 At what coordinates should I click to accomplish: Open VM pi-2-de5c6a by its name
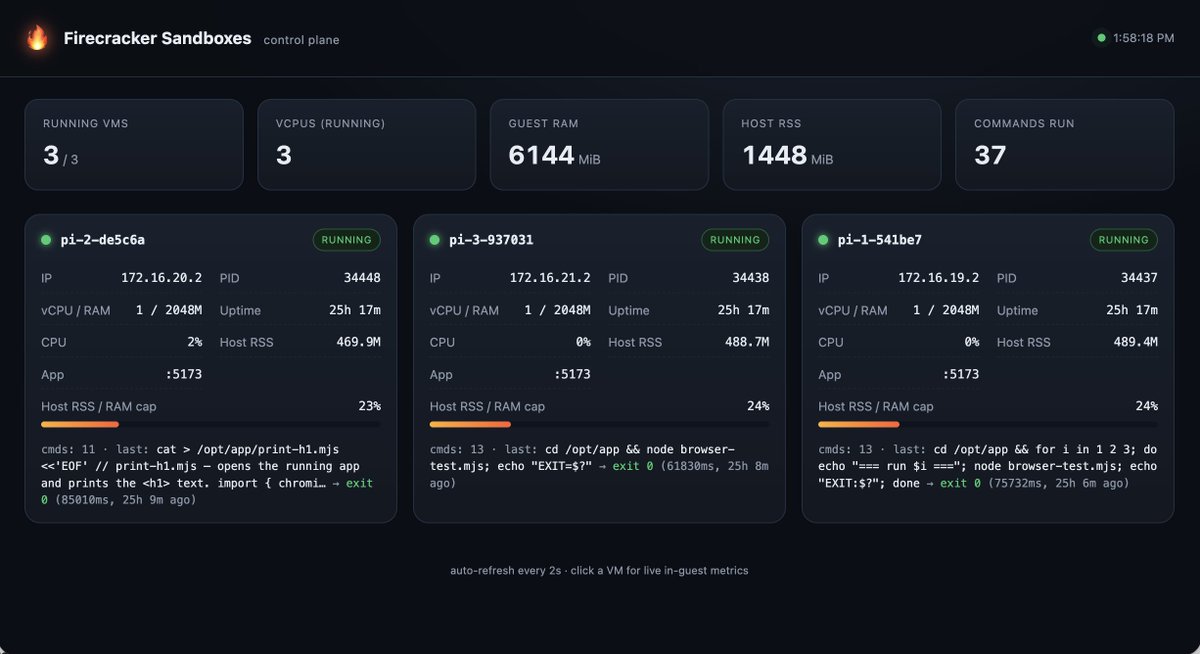click(102, 240)
